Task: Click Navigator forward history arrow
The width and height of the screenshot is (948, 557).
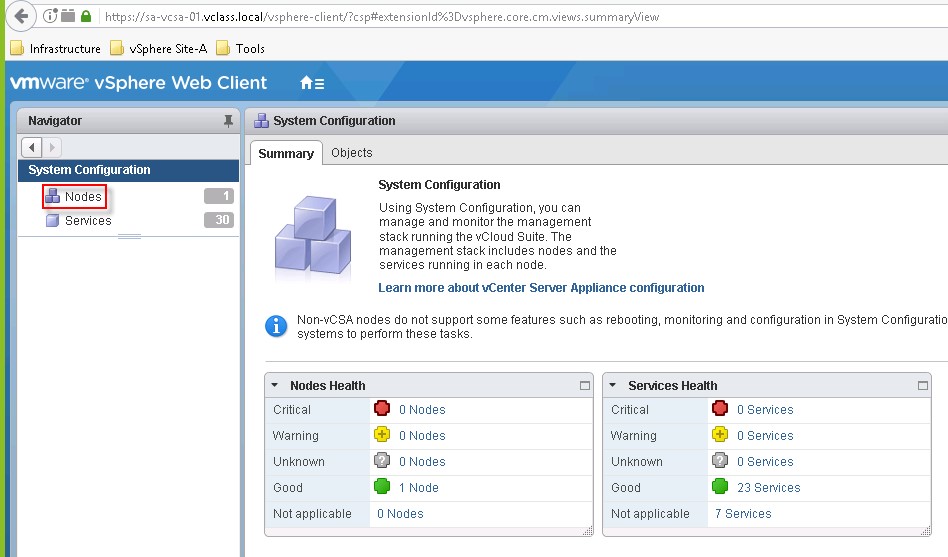Action: 52,147
